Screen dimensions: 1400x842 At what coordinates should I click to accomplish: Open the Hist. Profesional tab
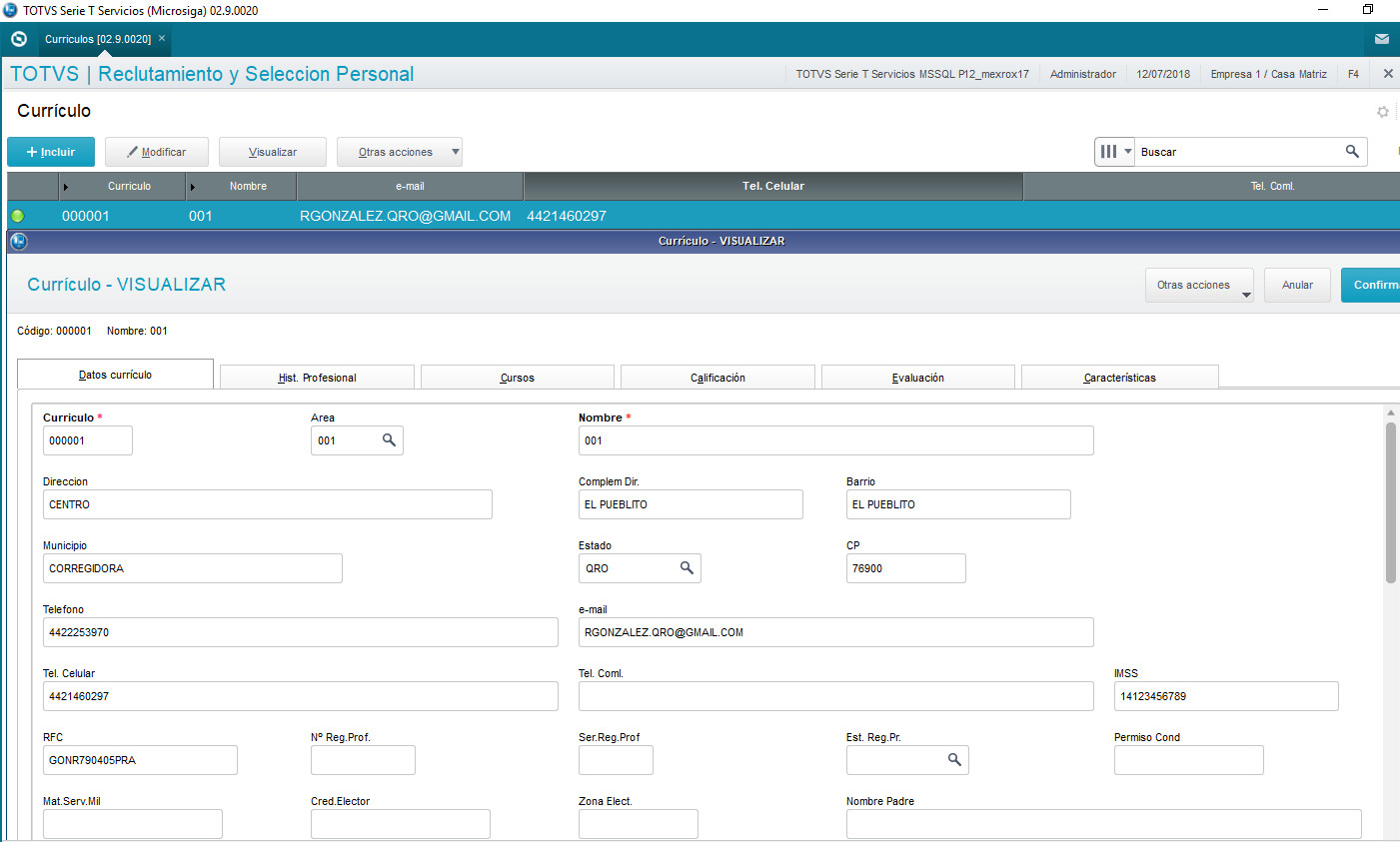click(317, 378)
